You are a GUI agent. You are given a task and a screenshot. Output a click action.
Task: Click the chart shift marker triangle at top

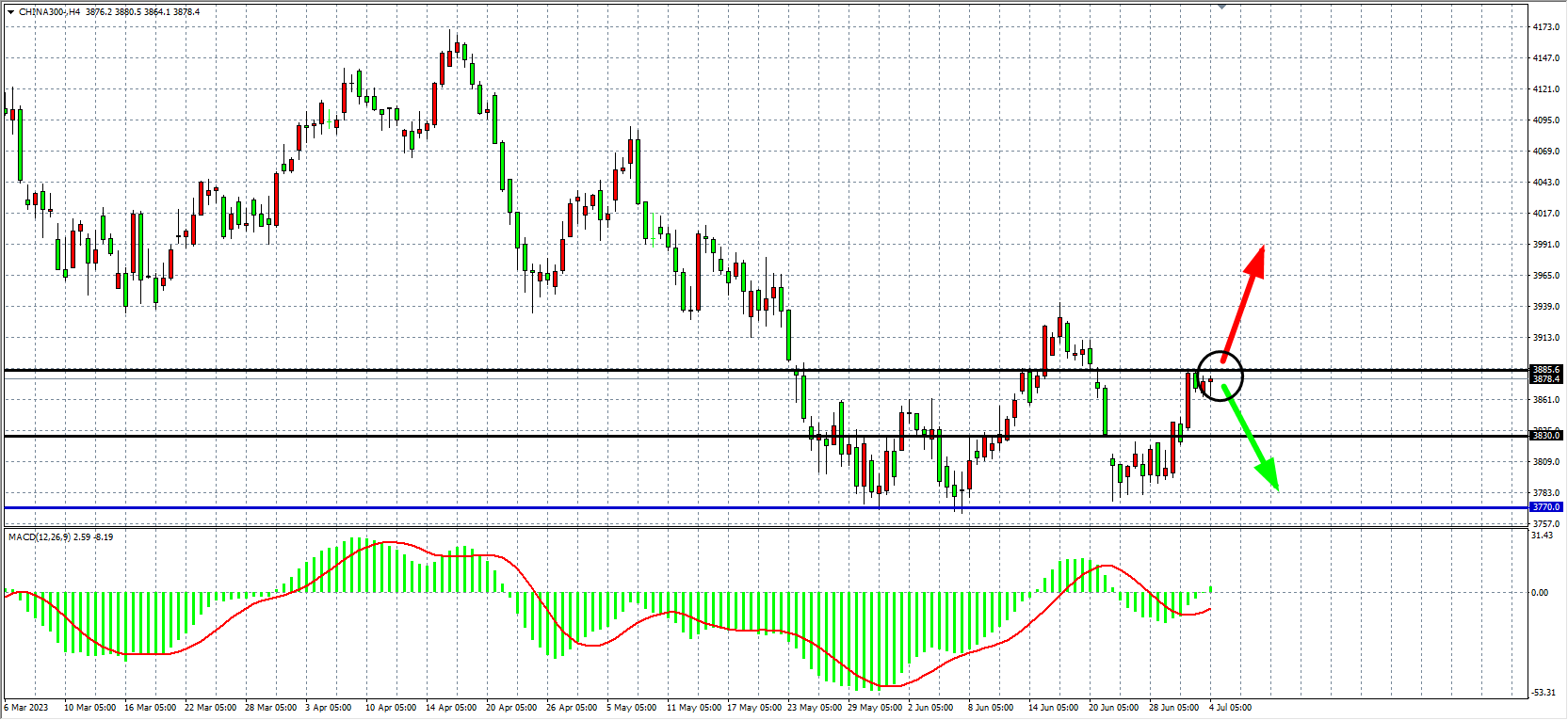pos(1221,7)
